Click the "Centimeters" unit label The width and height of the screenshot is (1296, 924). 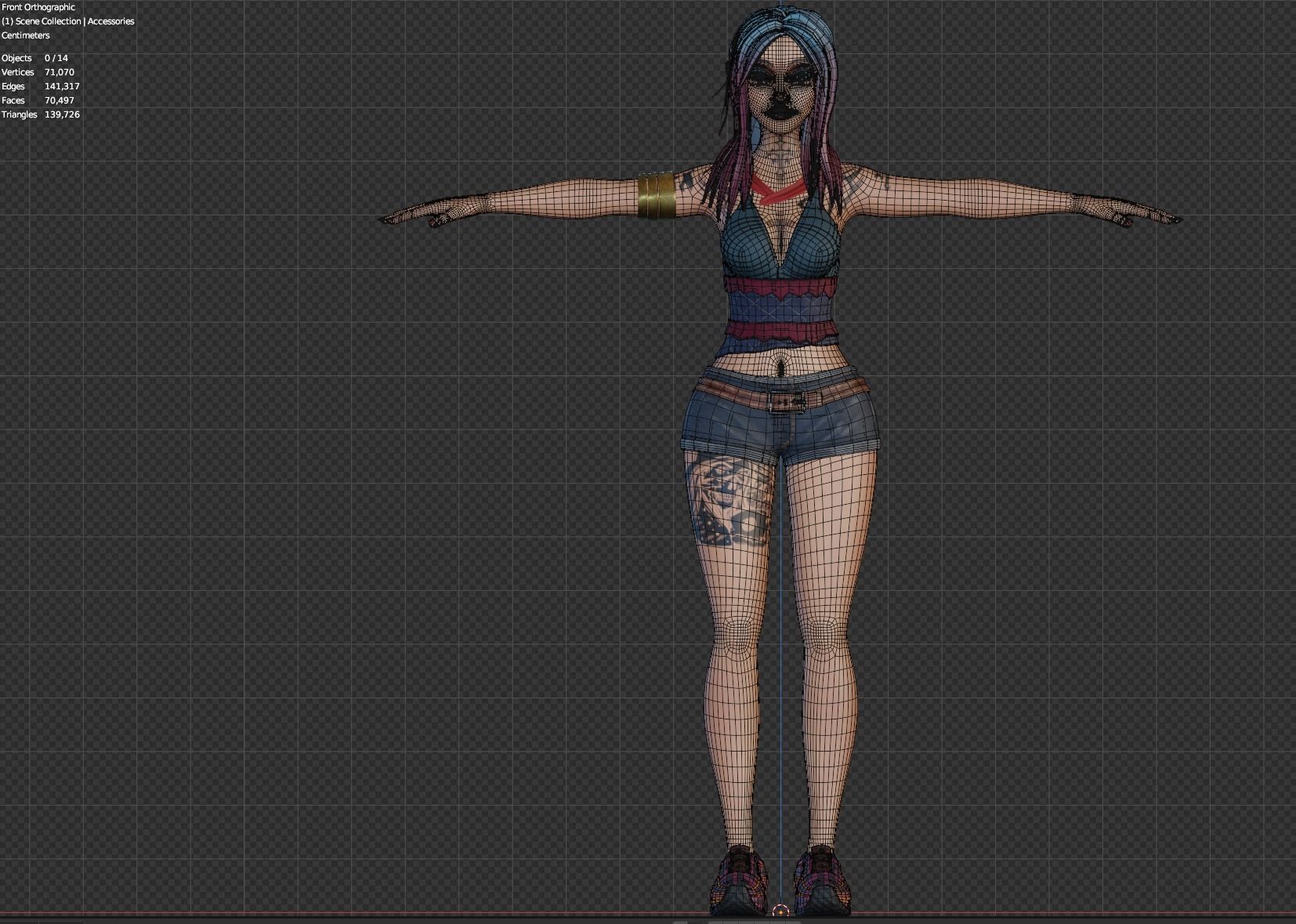(x=25, y=35)
